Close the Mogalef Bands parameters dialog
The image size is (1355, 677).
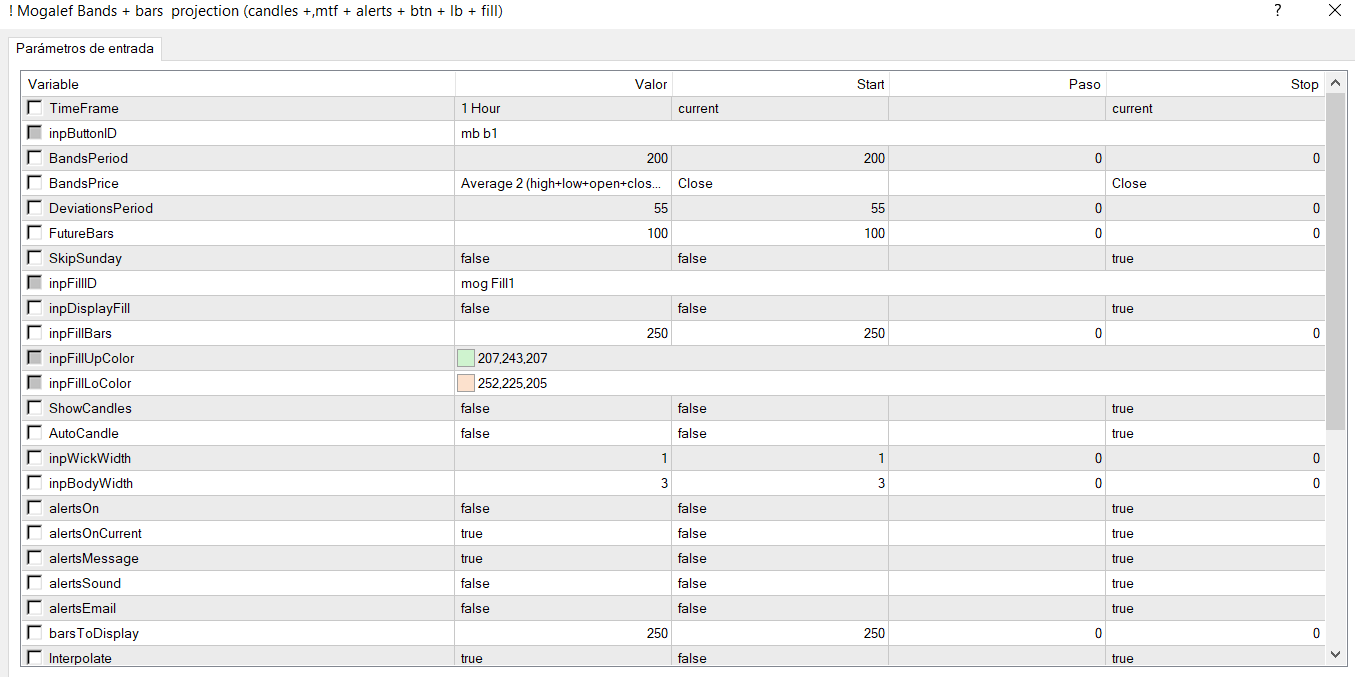[1334, 11]
